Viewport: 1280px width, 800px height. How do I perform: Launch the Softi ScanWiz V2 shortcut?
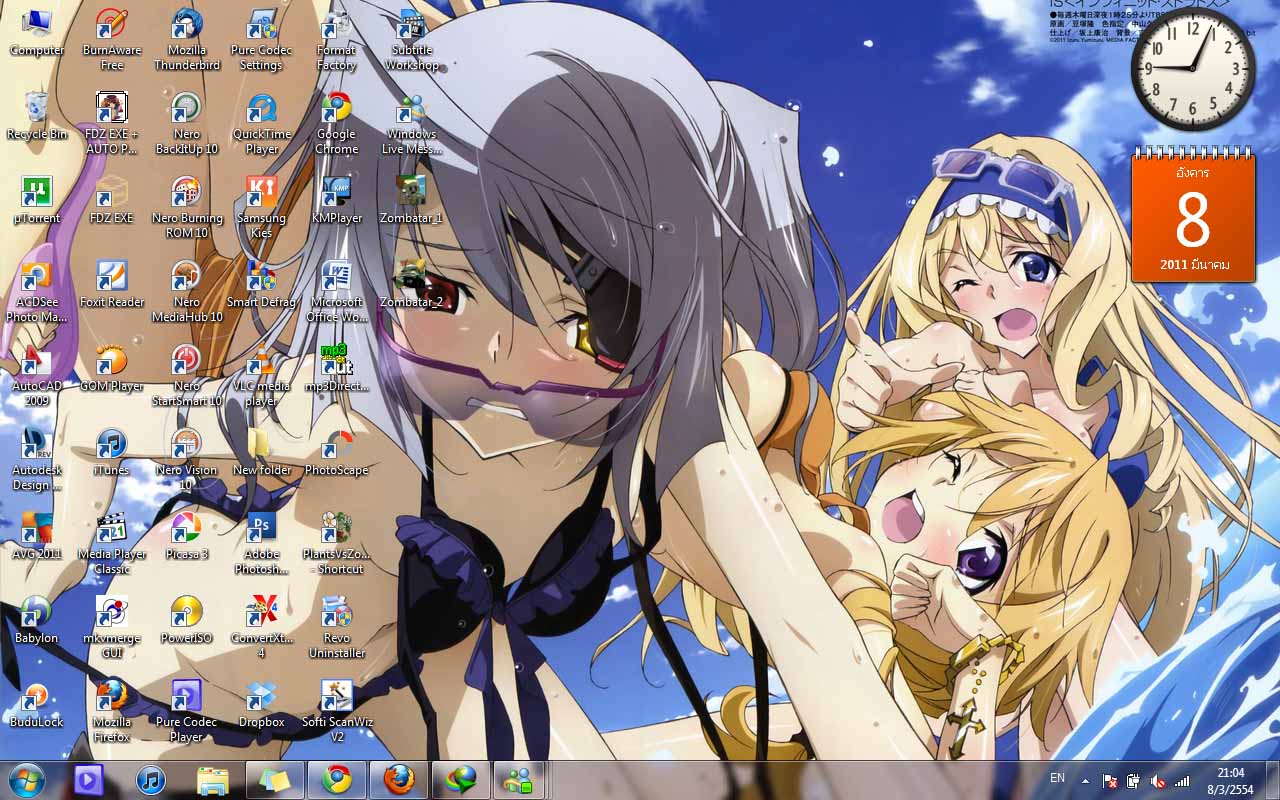pos(337,712)
